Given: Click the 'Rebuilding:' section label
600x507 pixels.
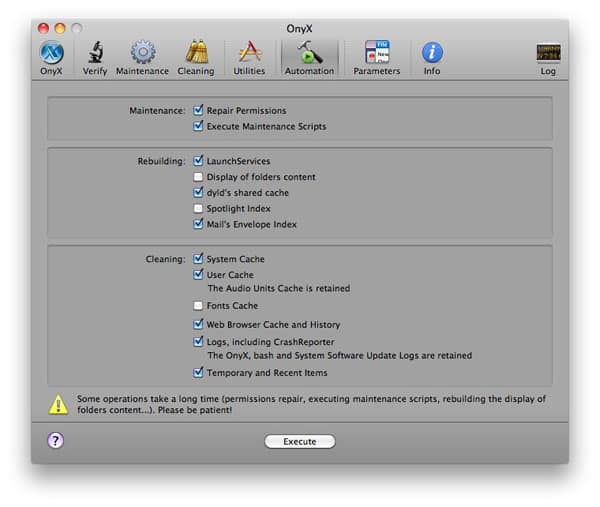Looking at the screenshot, I should click(x=161, y=161).
